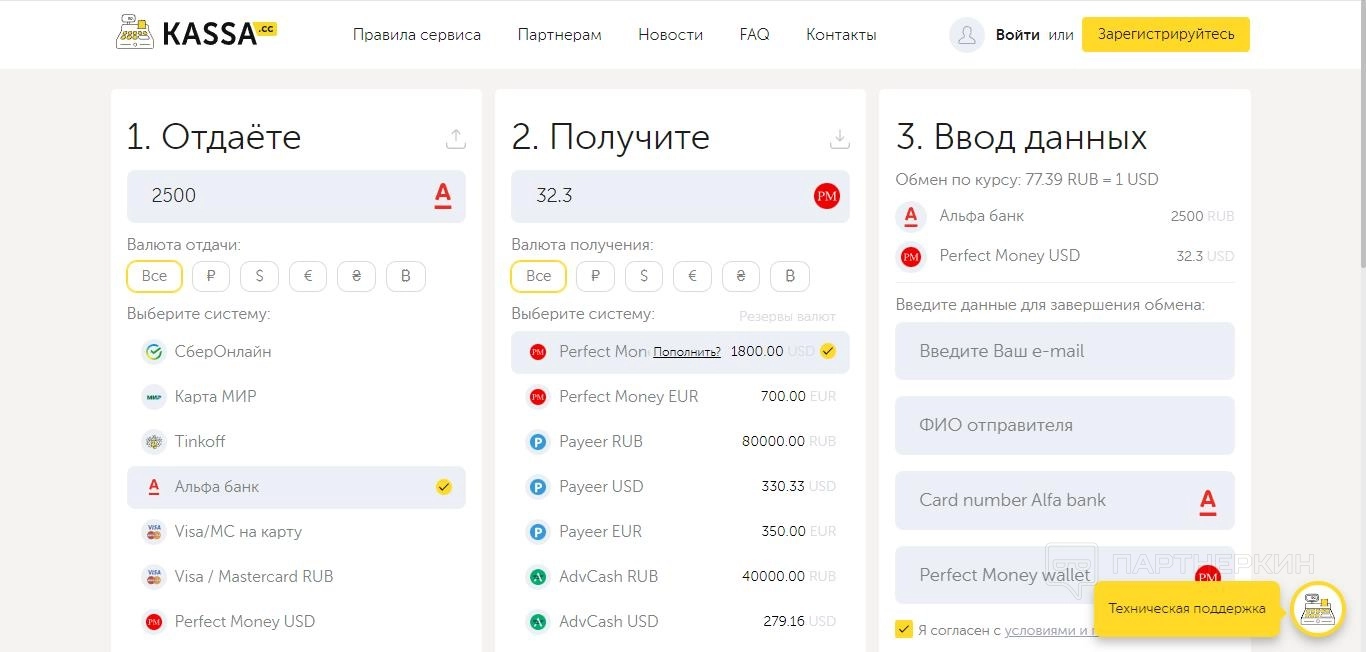The image size is (1366, 652).
Task: Click the user avatar icon near Войти
Action: point(967,35)
